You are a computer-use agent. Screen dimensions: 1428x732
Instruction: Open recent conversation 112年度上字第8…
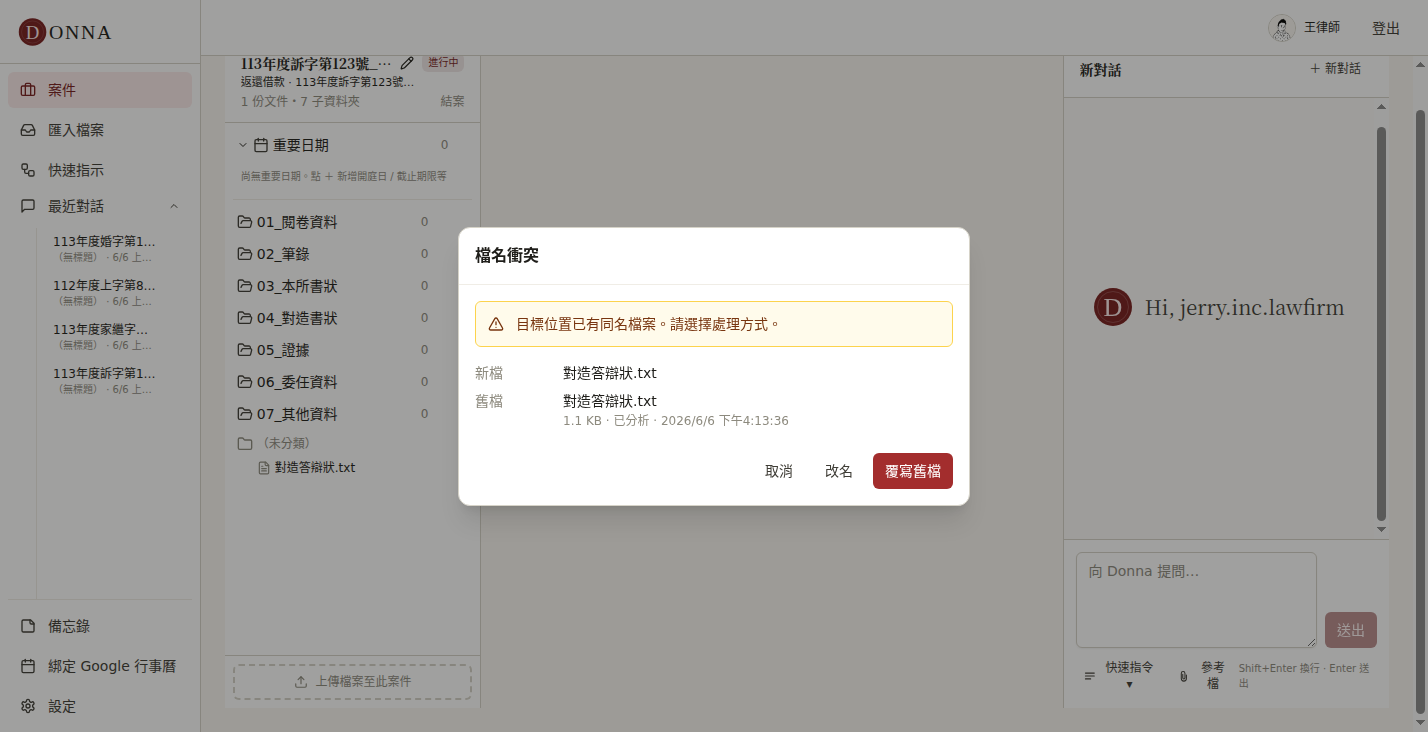(104, 293)
